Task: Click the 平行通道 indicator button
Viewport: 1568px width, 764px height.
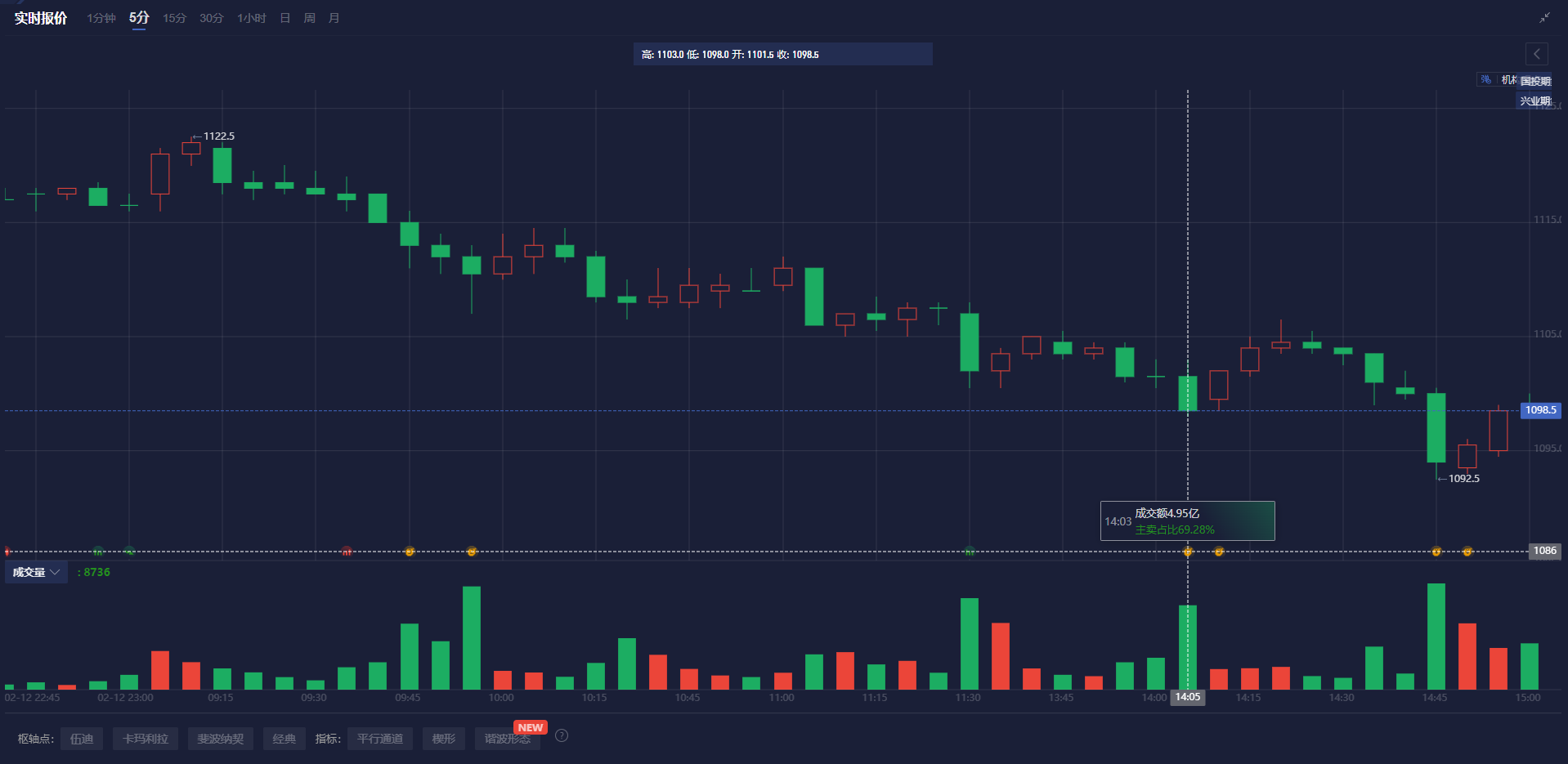Action: point(380,739)
